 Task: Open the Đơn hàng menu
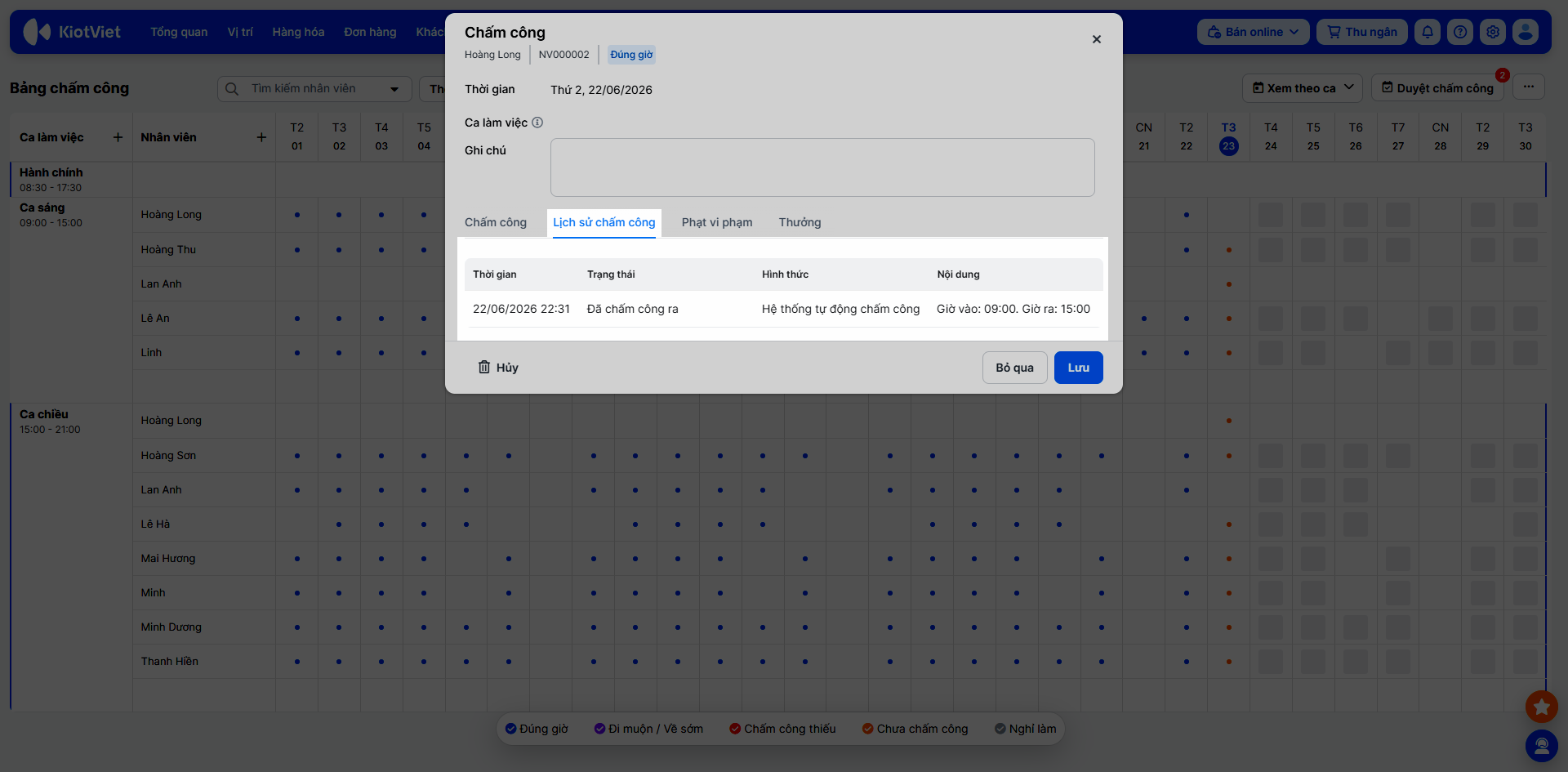(x=370, y=32)
